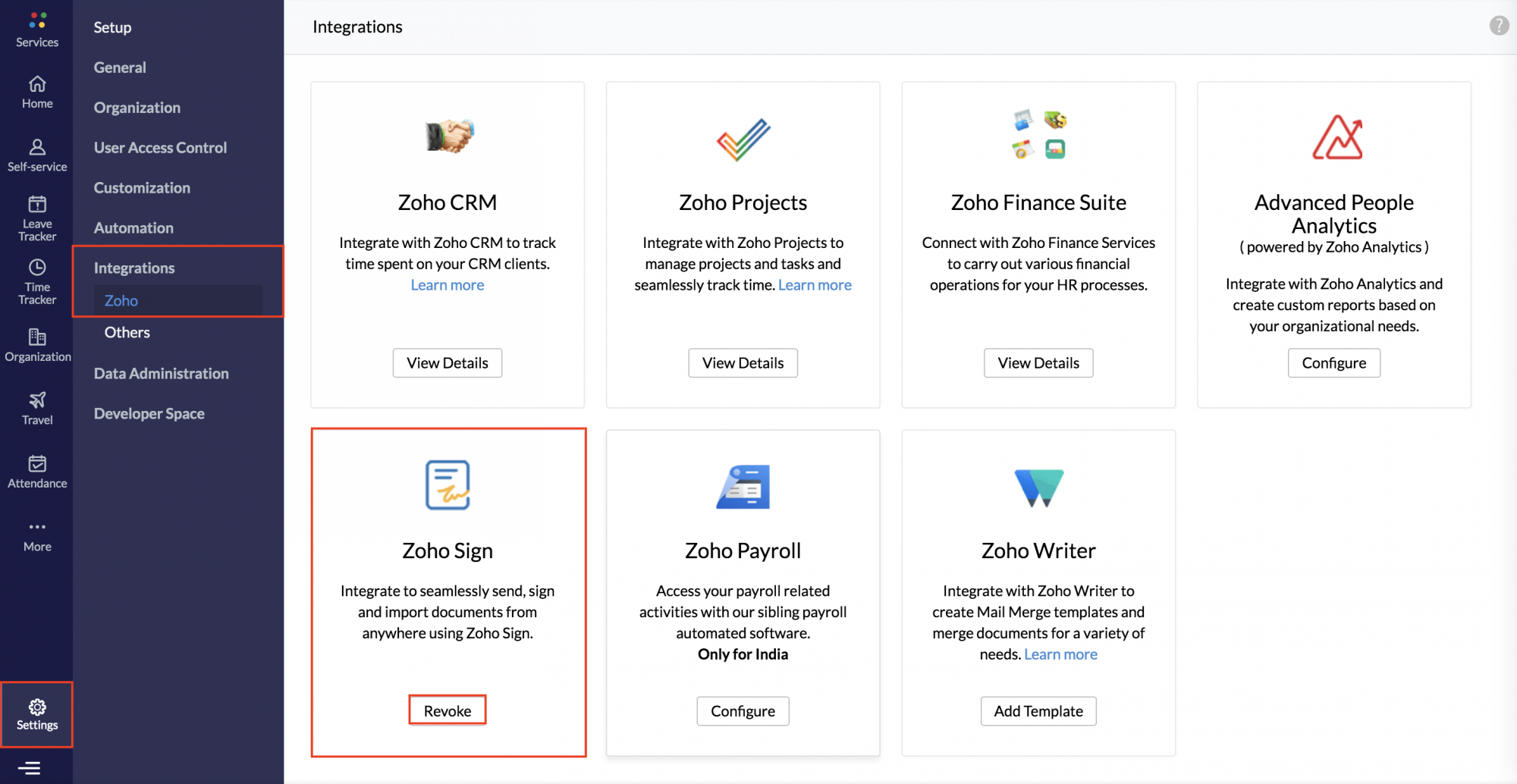Click Learn more under Zoho CRM
Image resolution: width=1517 pixels, height=784 pixels.
[447, 284]
